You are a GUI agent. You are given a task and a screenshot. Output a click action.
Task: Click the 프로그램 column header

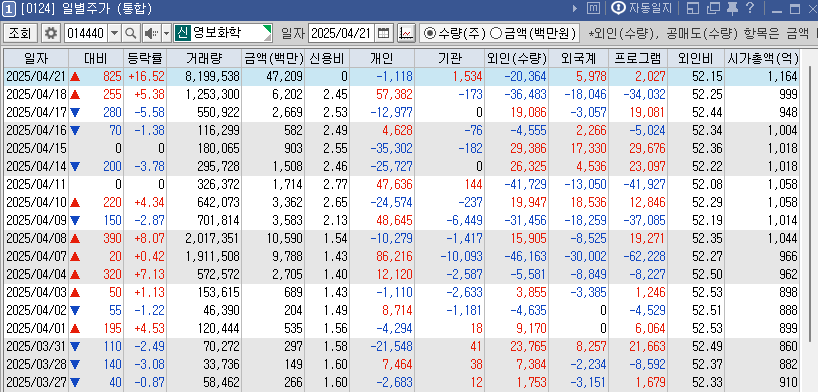click(x=637, y=58)
